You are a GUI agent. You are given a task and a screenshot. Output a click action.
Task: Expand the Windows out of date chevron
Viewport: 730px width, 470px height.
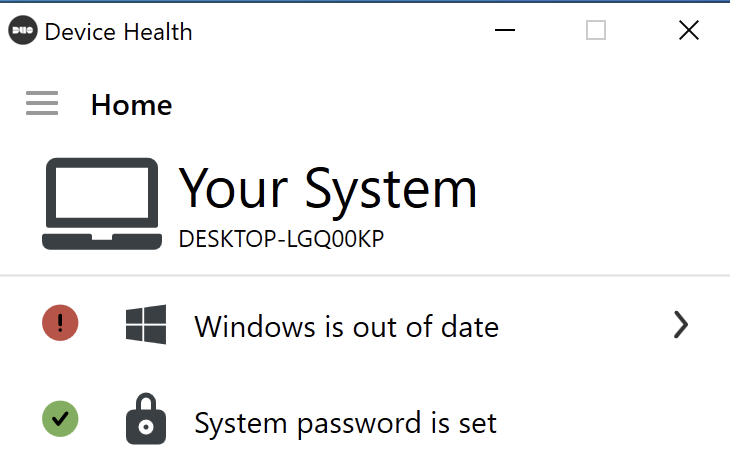pyautogui.click(x=681, y=325)
